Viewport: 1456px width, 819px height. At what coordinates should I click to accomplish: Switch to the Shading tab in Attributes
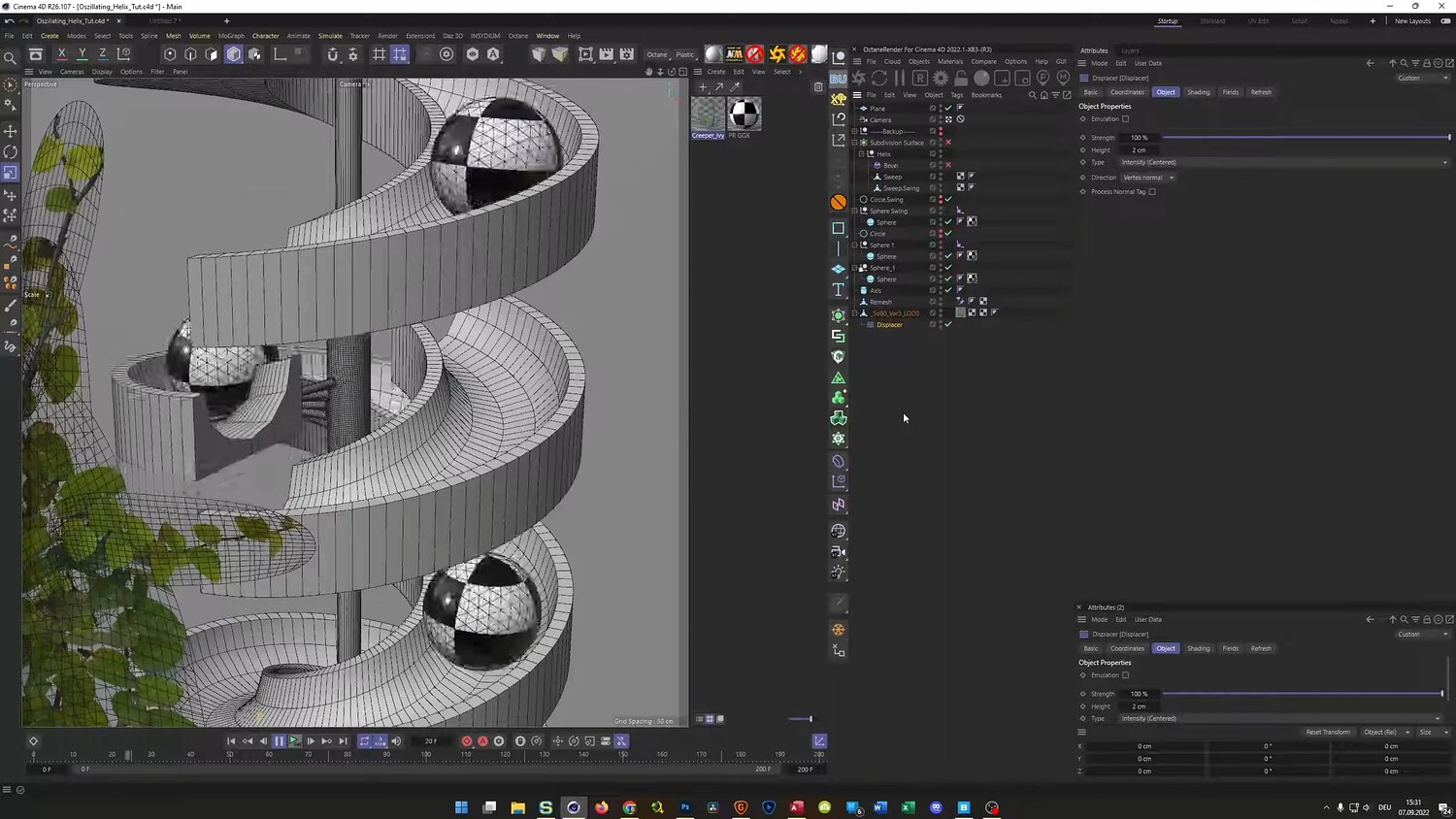tap(1199, 92)
